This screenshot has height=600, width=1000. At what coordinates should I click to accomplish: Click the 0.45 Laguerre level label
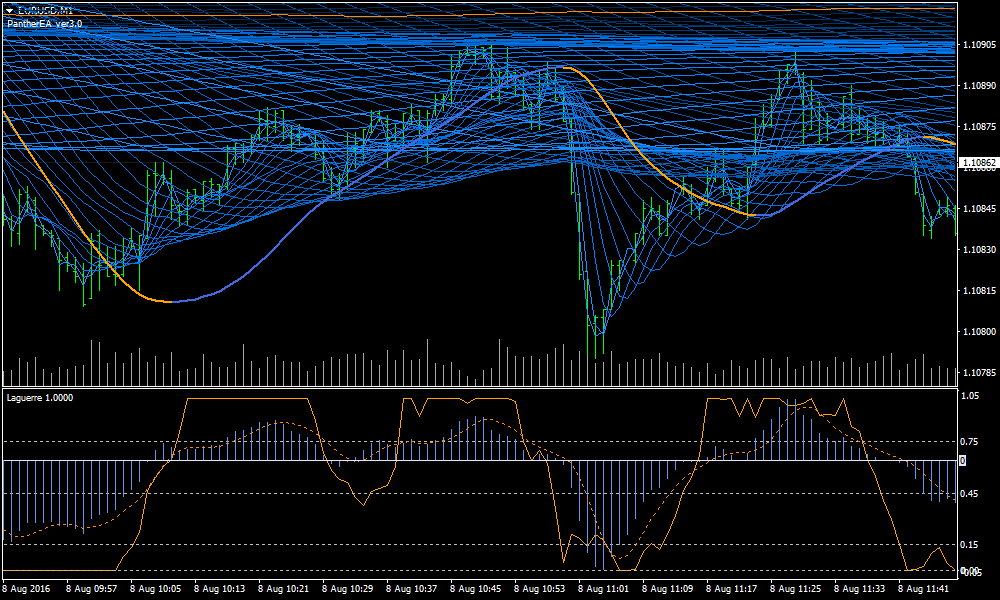point(969,493)
